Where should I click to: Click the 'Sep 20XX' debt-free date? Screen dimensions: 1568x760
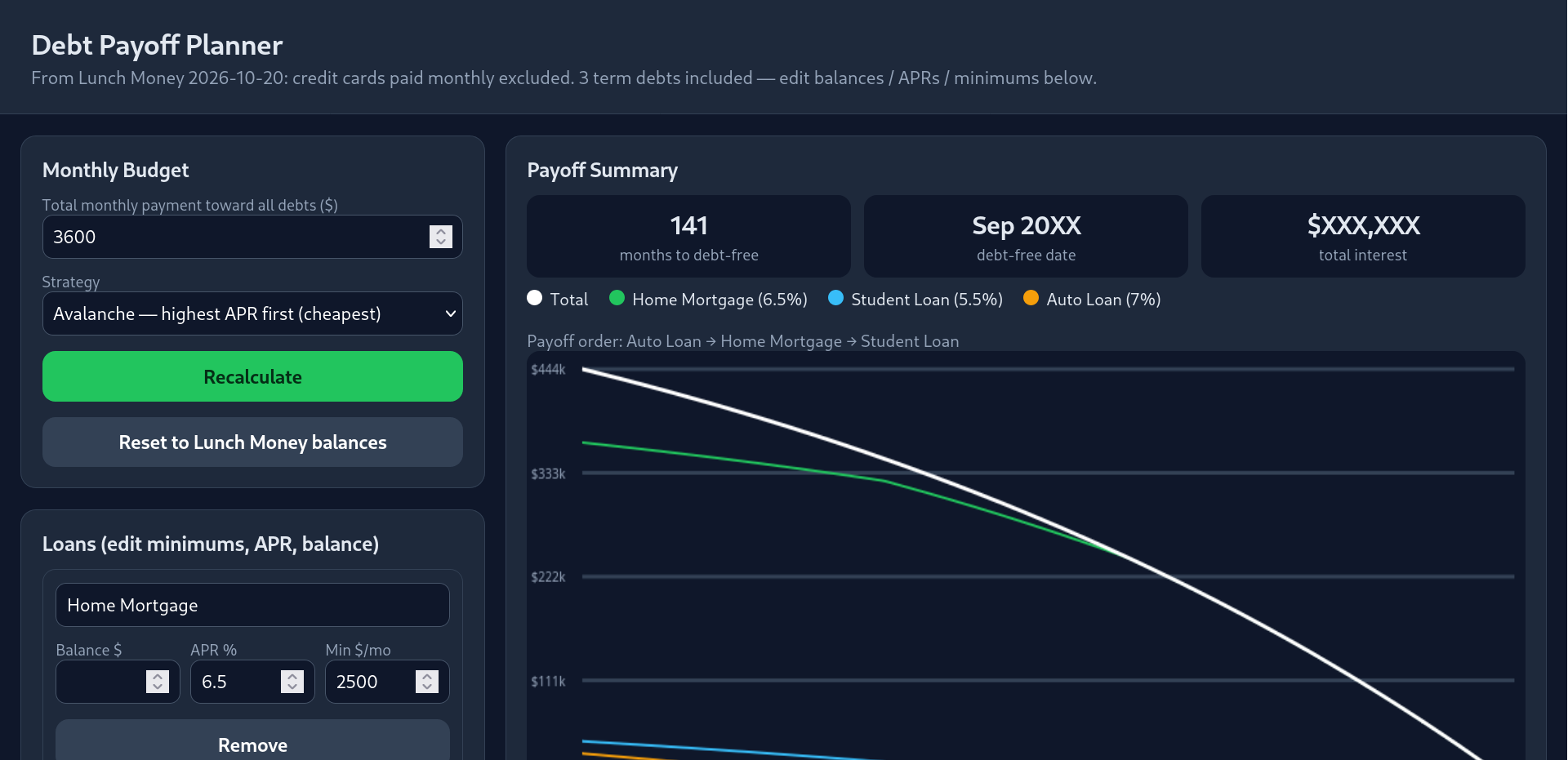tap(1027, 225)
